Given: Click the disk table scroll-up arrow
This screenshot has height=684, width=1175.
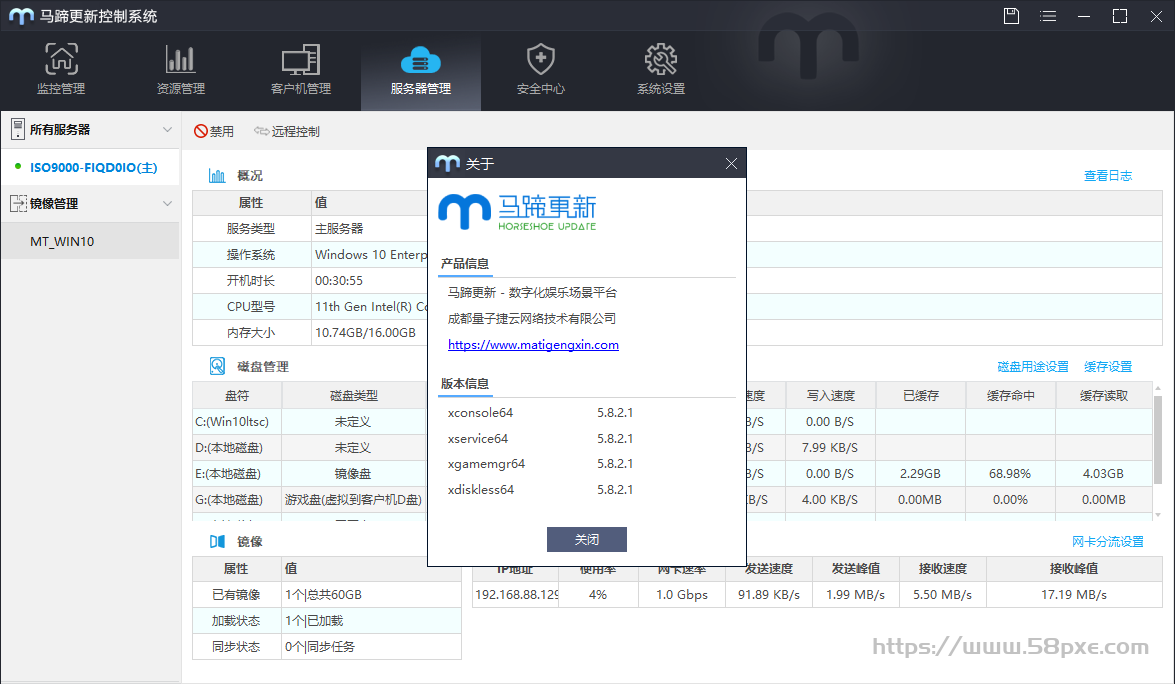Looking at the screenshot, I should 1158,388.
